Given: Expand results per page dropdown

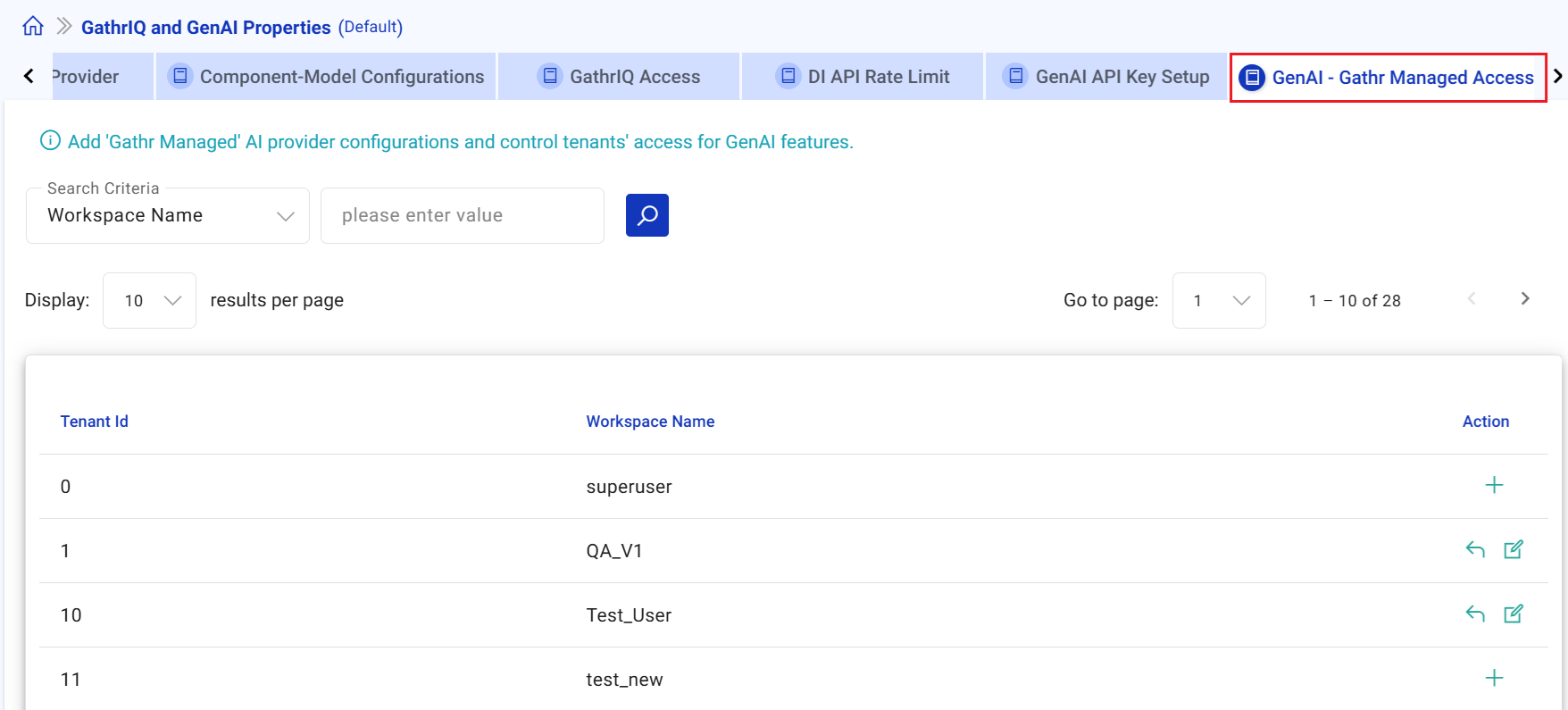Looking at the screenshot, I should pyautogui.click(x=149, y=301).
